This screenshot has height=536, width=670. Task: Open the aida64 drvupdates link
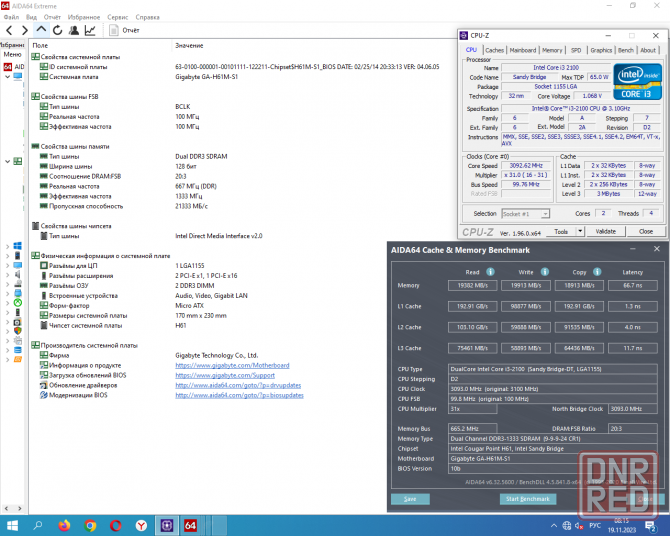[x=238, y=385]
